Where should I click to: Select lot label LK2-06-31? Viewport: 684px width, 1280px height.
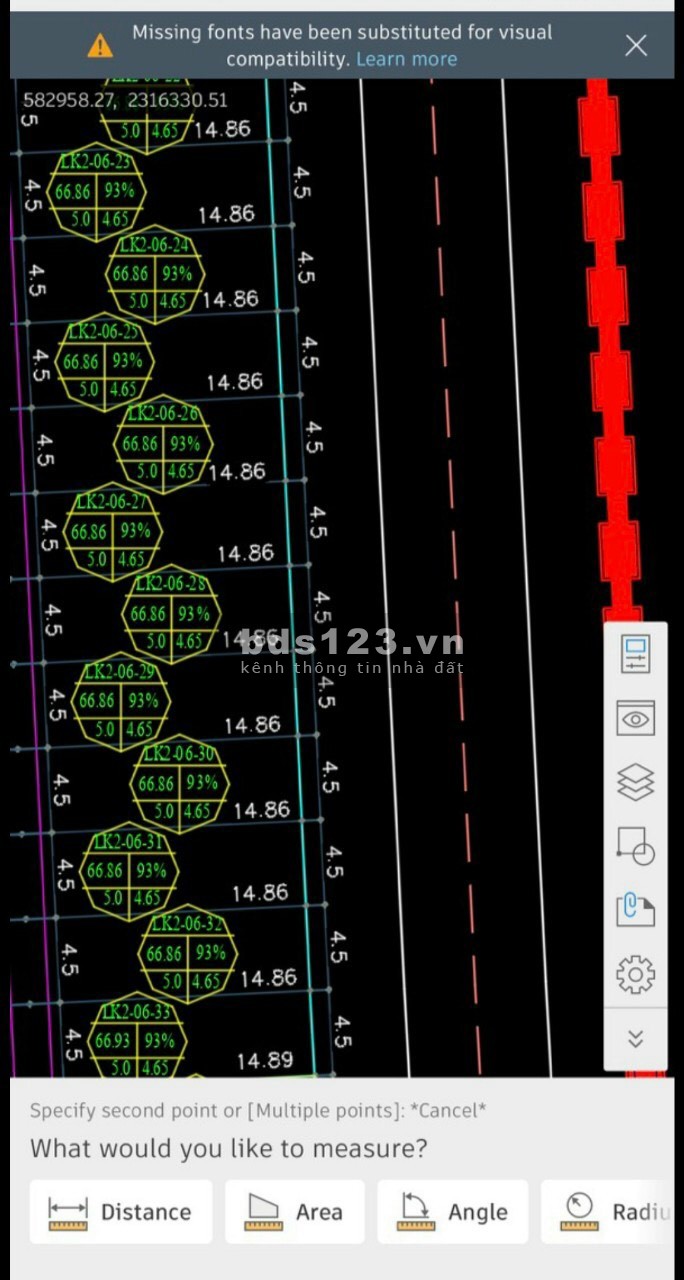pyautogui.click(x=127, y=842)
